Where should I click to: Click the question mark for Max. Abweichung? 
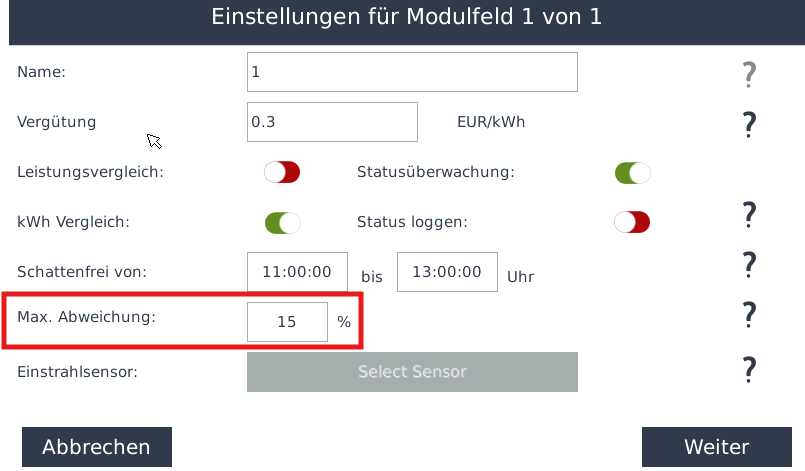click(747, 315)
